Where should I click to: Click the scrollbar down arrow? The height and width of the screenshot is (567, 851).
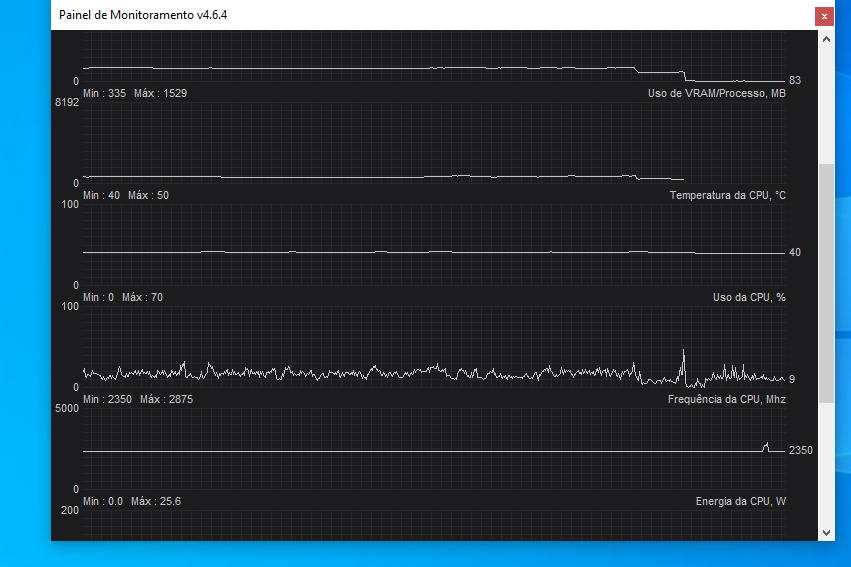click(826, 533)
